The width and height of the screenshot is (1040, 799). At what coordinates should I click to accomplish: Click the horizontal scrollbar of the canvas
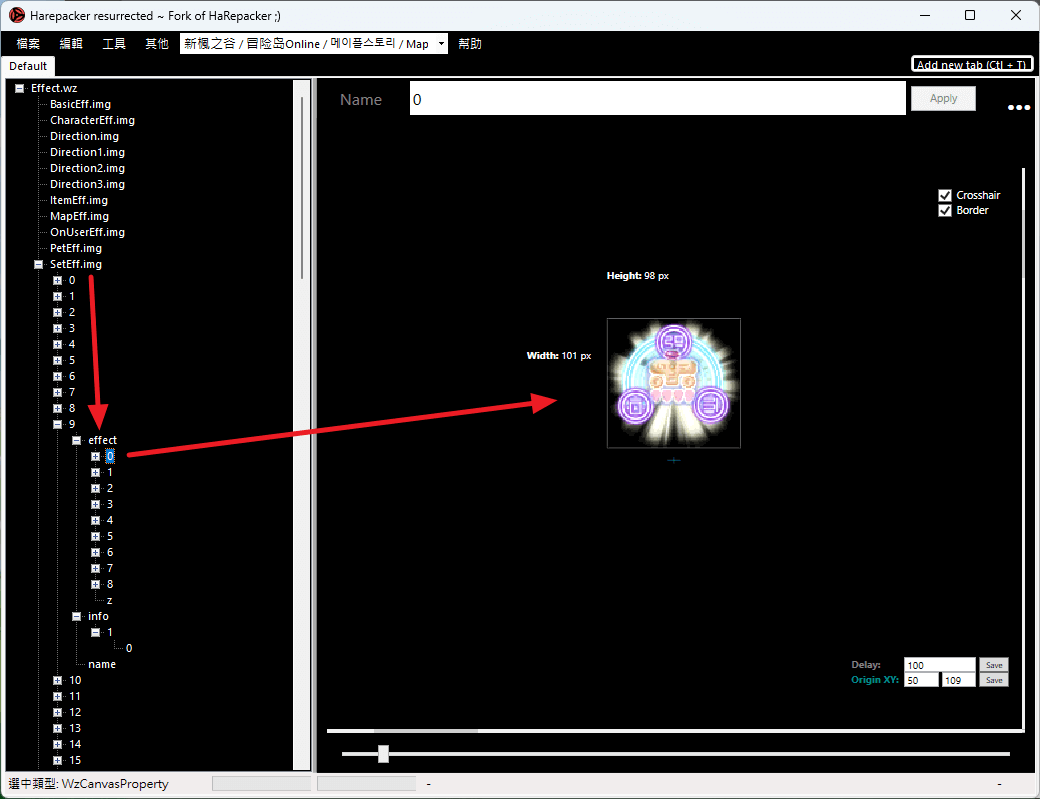pyautogui.click(x=426, y=731)
